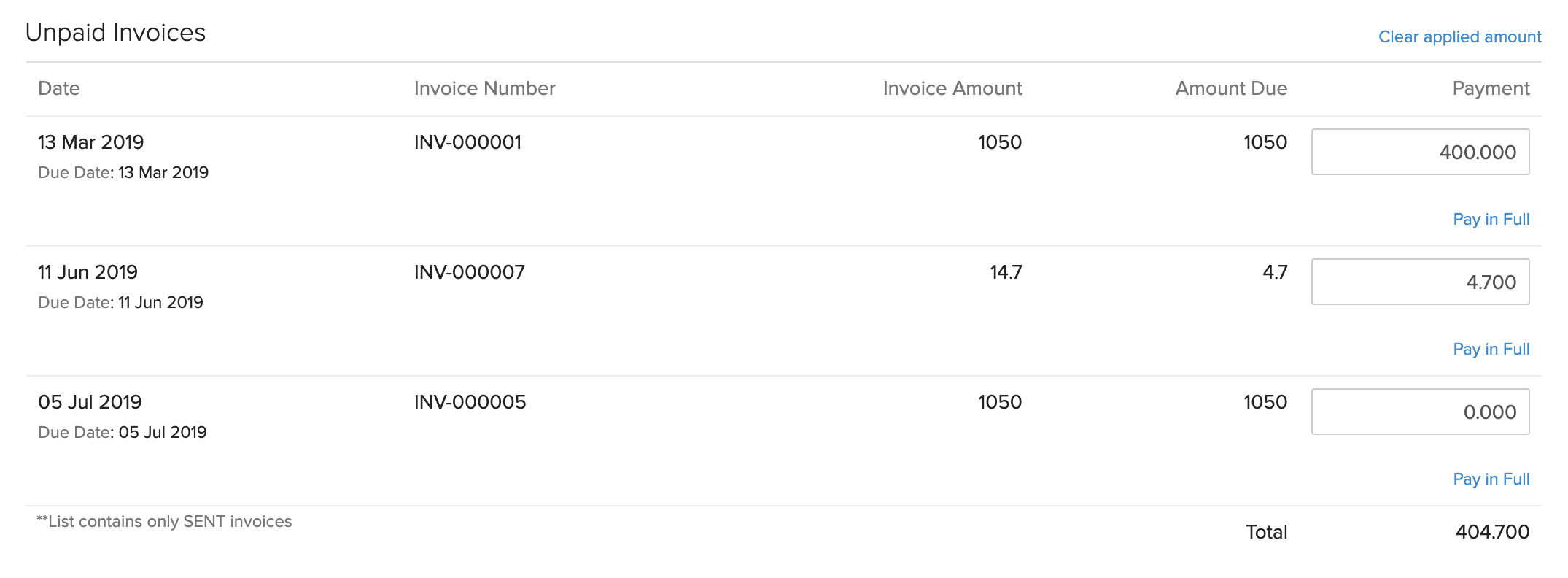Click invoice number INV-000005
Viewport: 1568px width, 578px height.
[470, 402]
